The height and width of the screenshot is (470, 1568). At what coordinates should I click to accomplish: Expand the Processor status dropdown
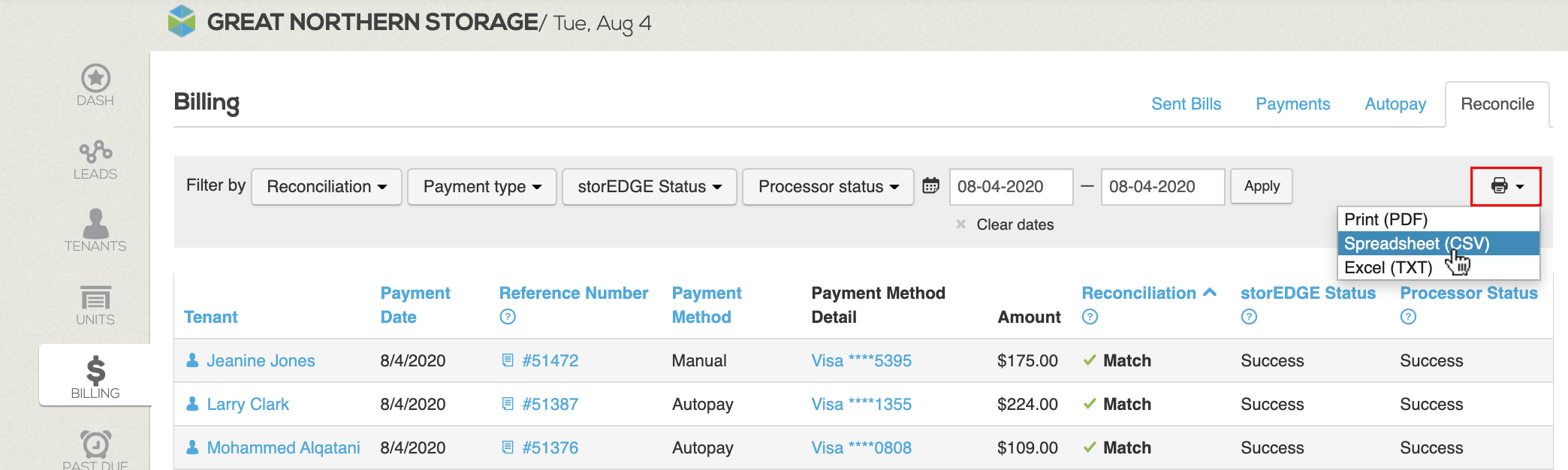[828, 187]
